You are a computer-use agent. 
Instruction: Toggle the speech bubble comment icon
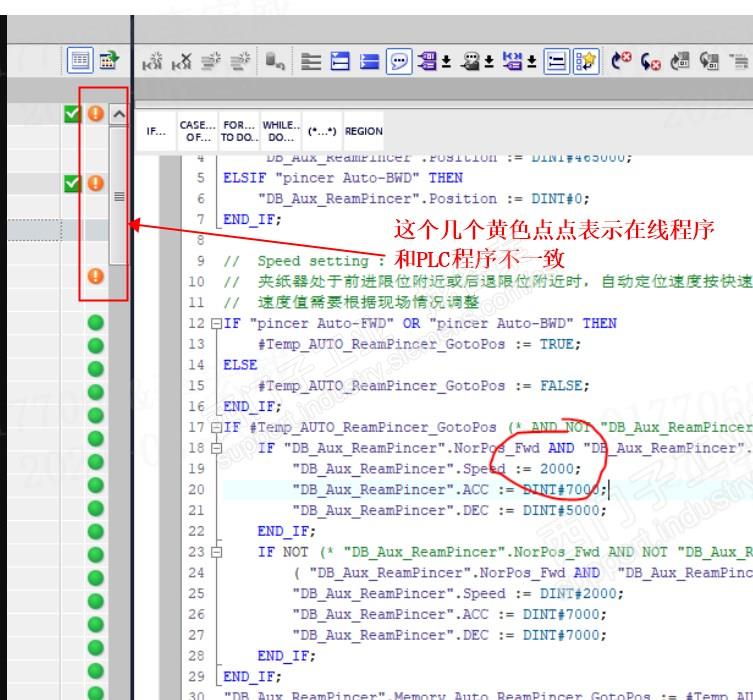click(x=399, y=61)
